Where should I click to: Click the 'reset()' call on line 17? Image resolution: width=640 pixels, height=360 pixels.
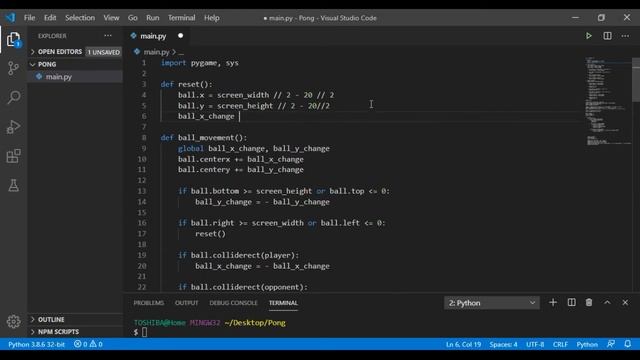click(x=210, y=233)
